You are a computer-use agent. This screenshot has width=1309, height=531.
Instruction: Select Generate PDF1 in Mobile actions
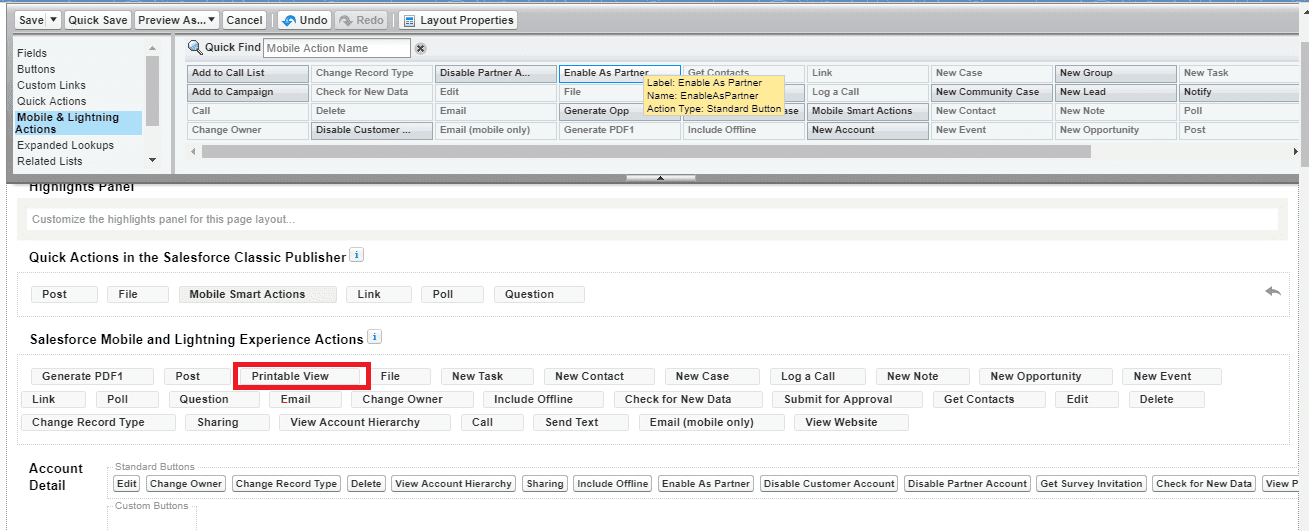92,376
